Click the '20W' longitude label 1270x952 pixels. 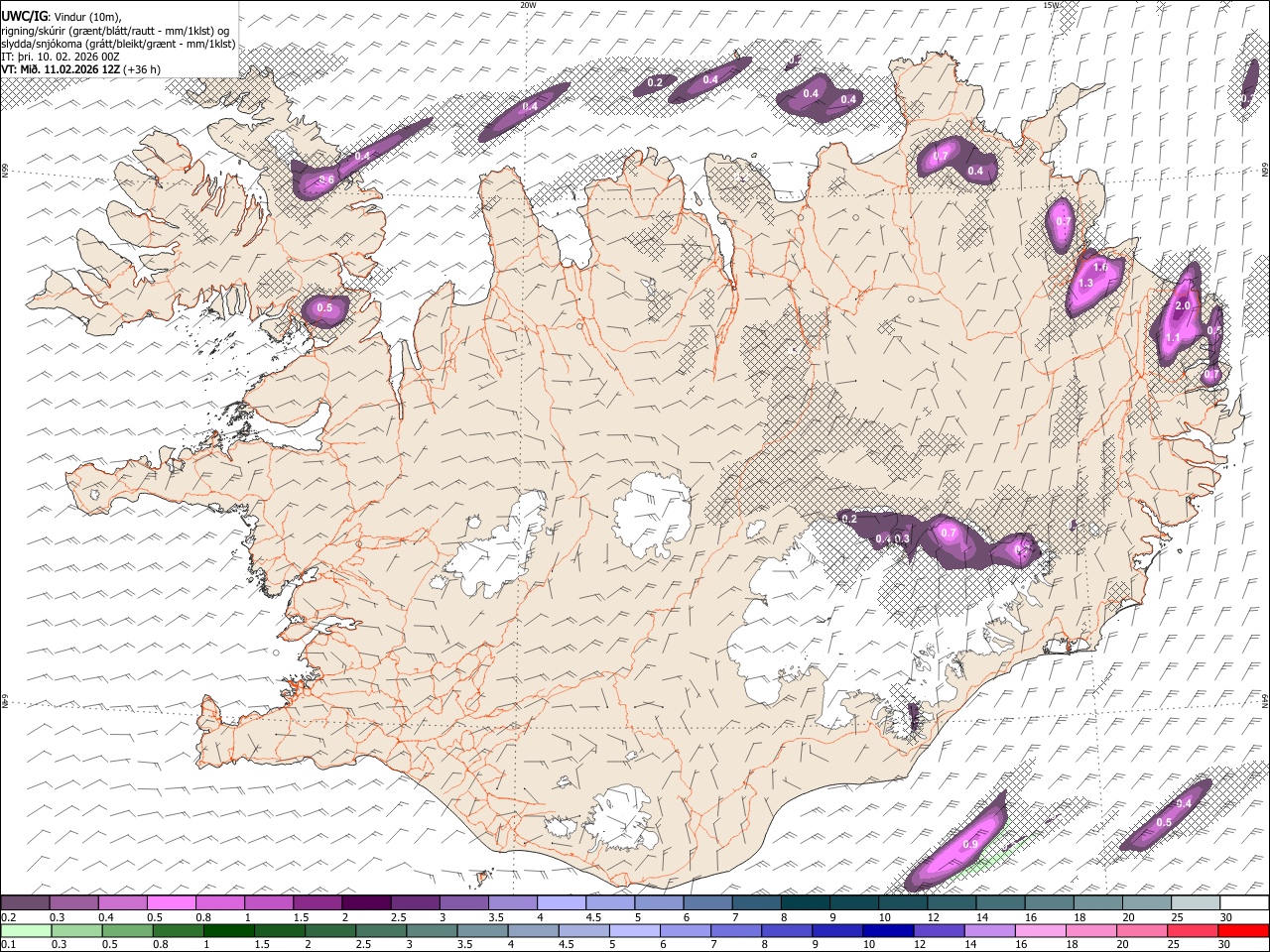[x=528, y=5]
